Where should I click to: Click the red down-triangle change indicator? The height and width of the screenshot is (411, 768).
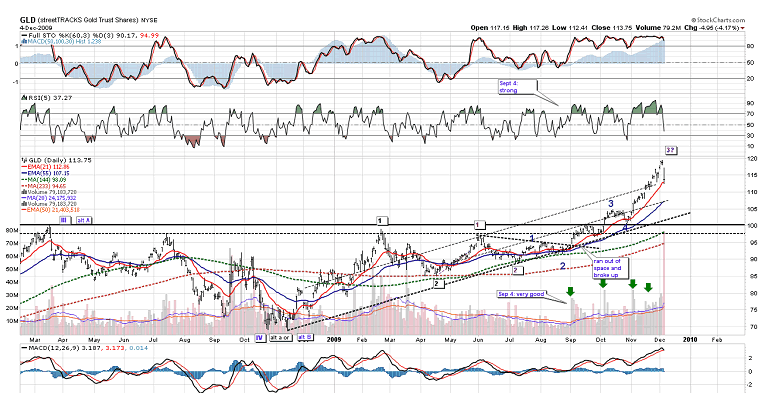(x=743, y=28)
